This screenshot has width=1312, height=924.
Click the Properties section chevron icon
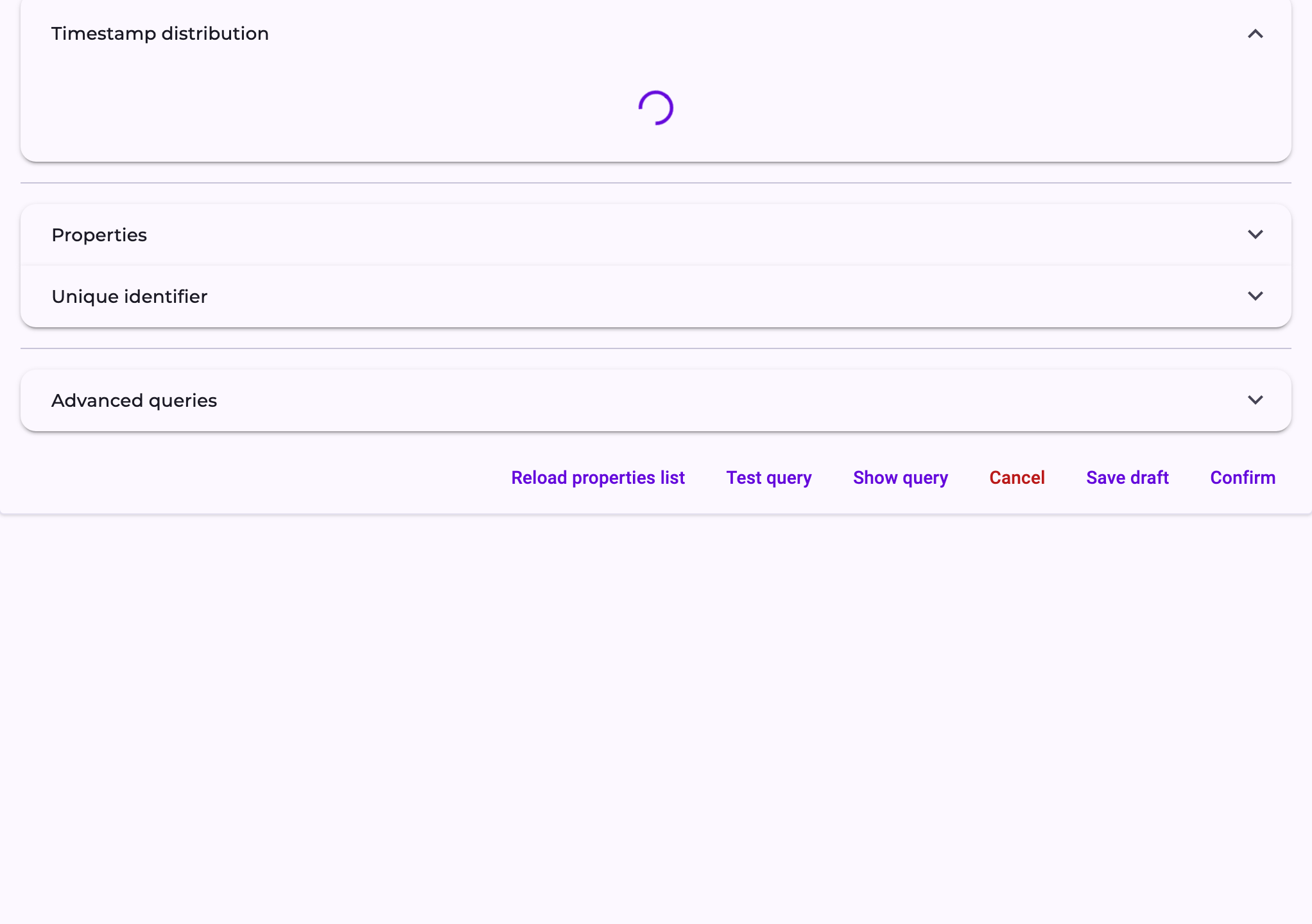pyautogui.click(x=1255, y=235)
